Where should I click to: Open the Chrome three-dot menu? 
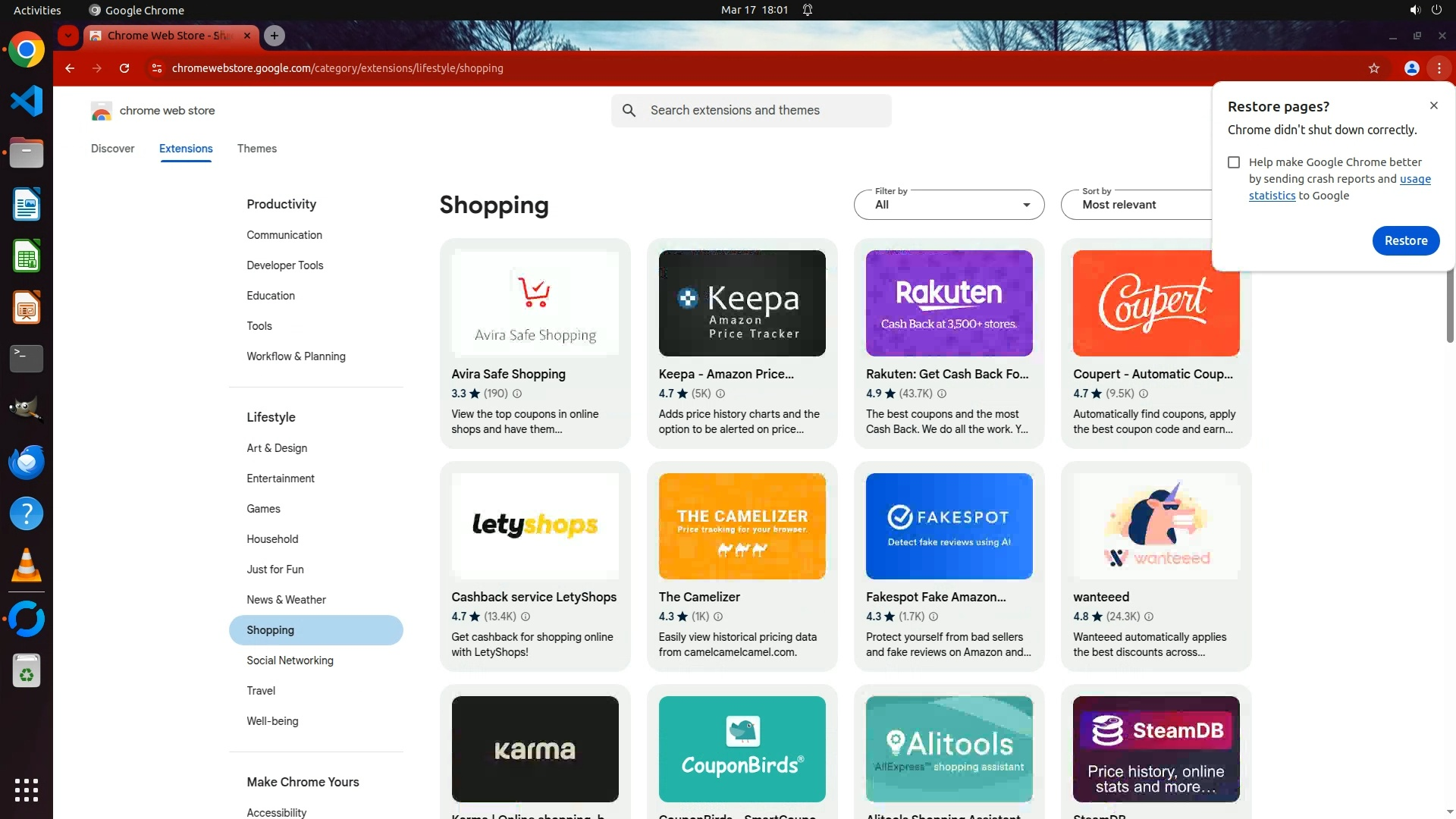pos(1439,68)
